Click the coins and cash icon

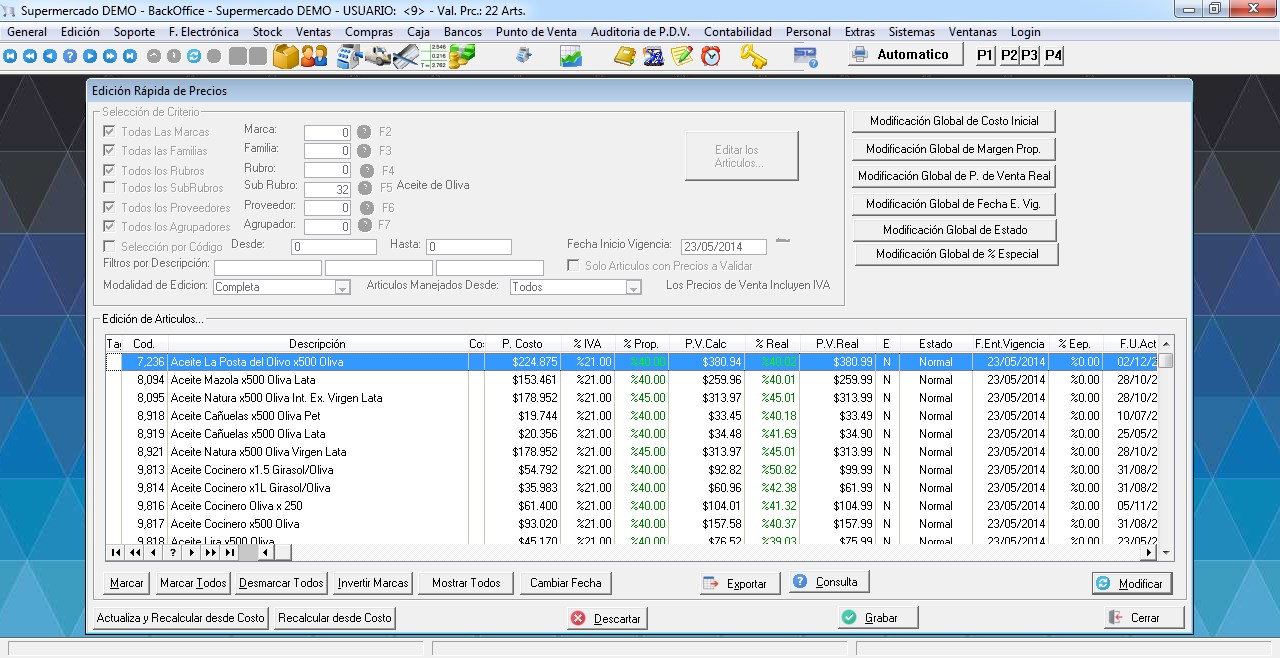click(462, 56)
